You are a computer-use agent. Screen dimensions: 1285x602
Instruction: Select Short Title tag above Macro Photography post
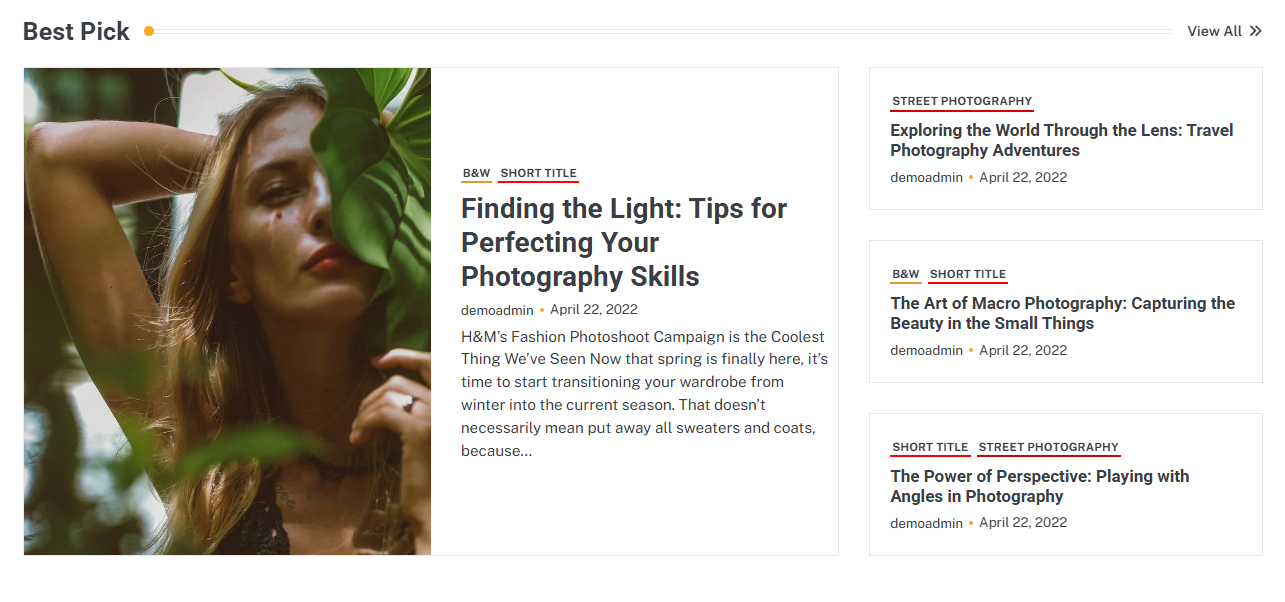point(967,274)
